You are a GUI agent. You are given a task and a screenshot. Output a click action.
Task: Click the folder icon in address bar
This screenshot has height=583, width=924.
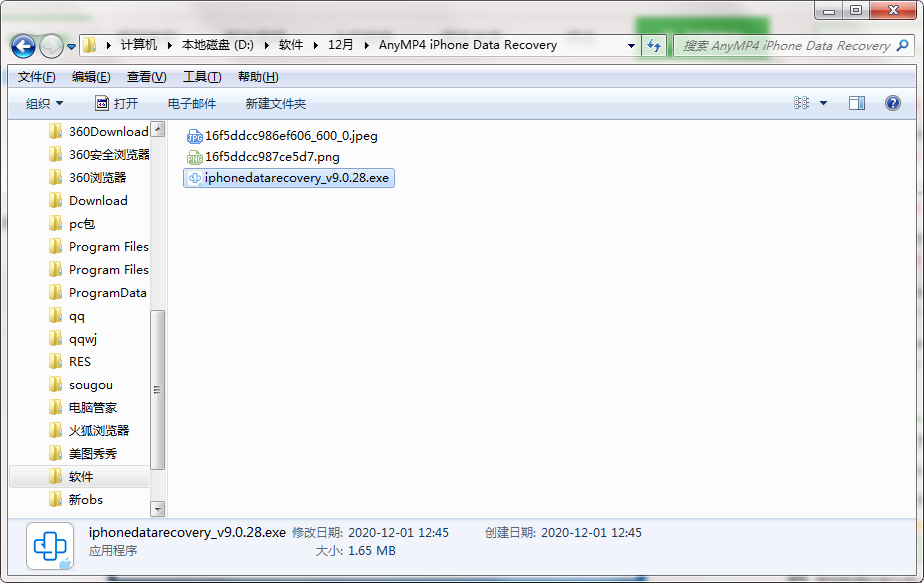[x=90, y=45]
